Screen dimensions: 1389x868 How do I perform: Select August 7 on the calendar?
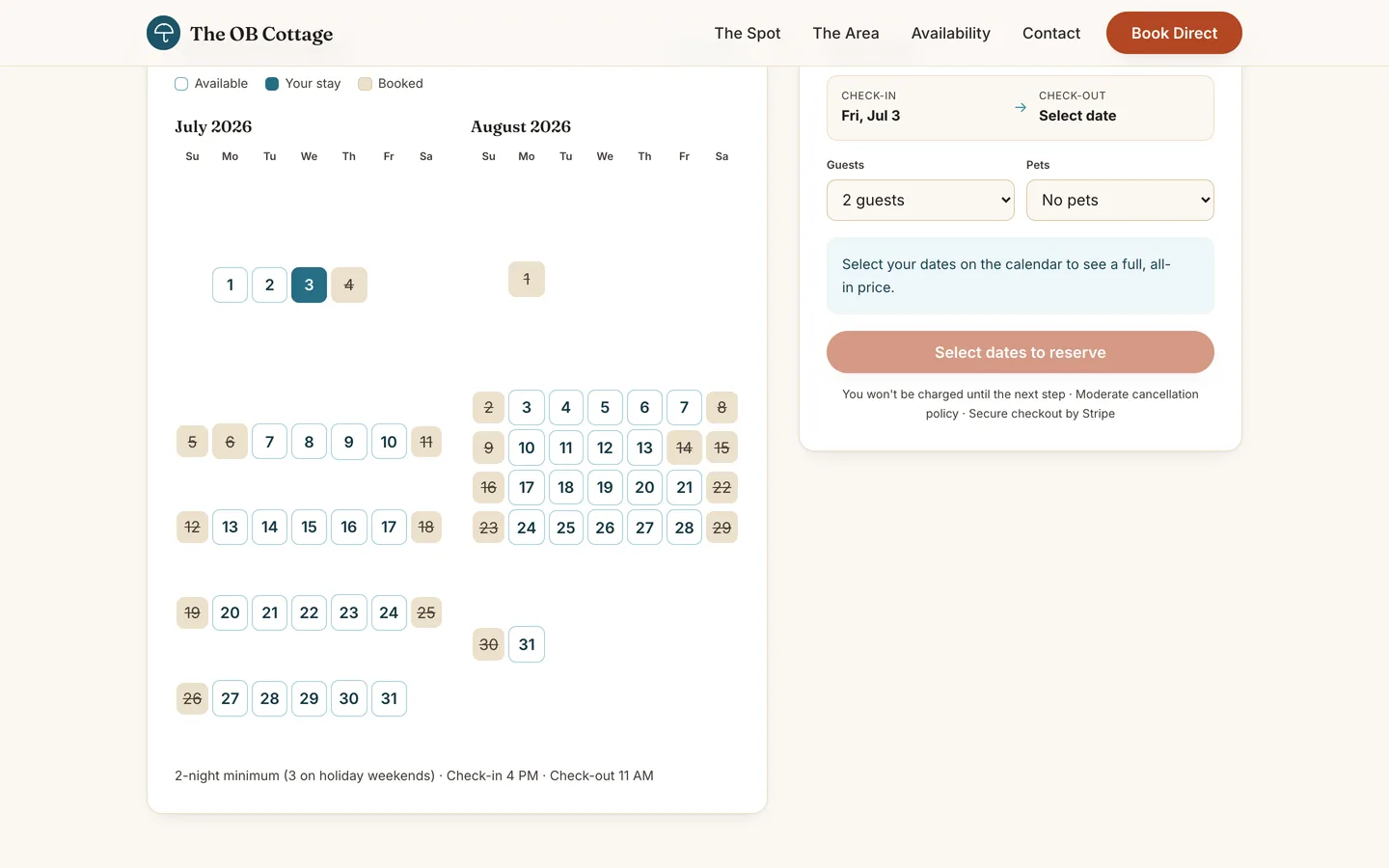(684, 407)
